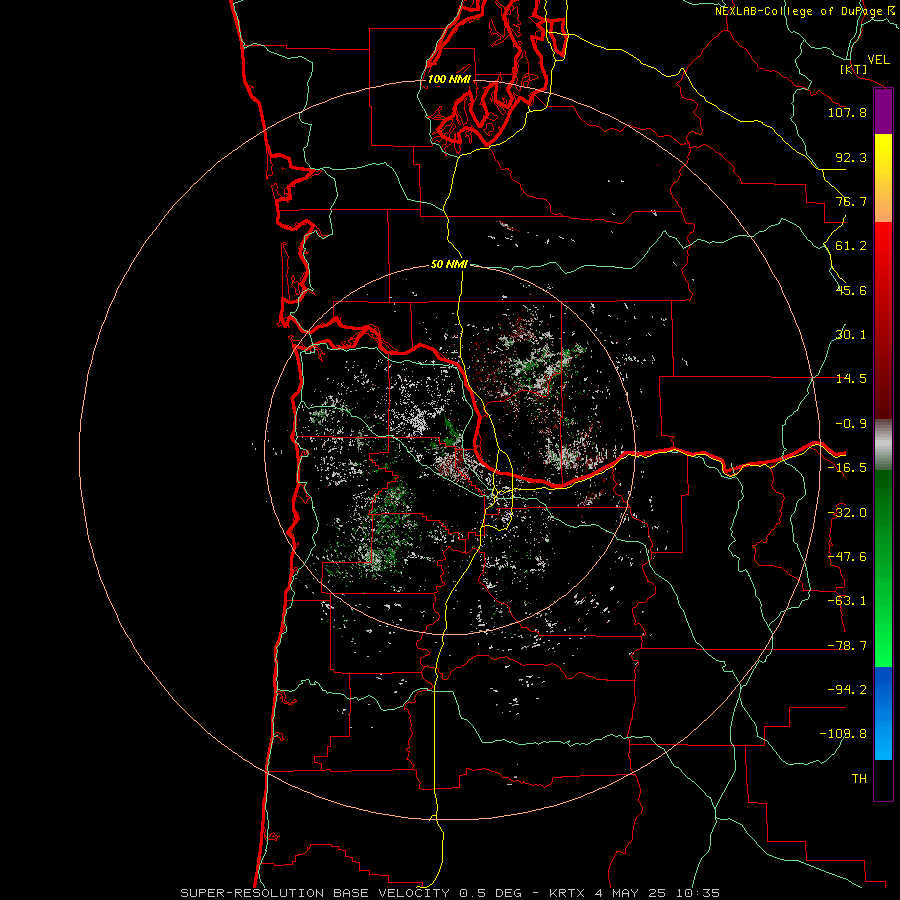Click the -16.5 velocity scale value
900x900 pixels.
(847, 468)
